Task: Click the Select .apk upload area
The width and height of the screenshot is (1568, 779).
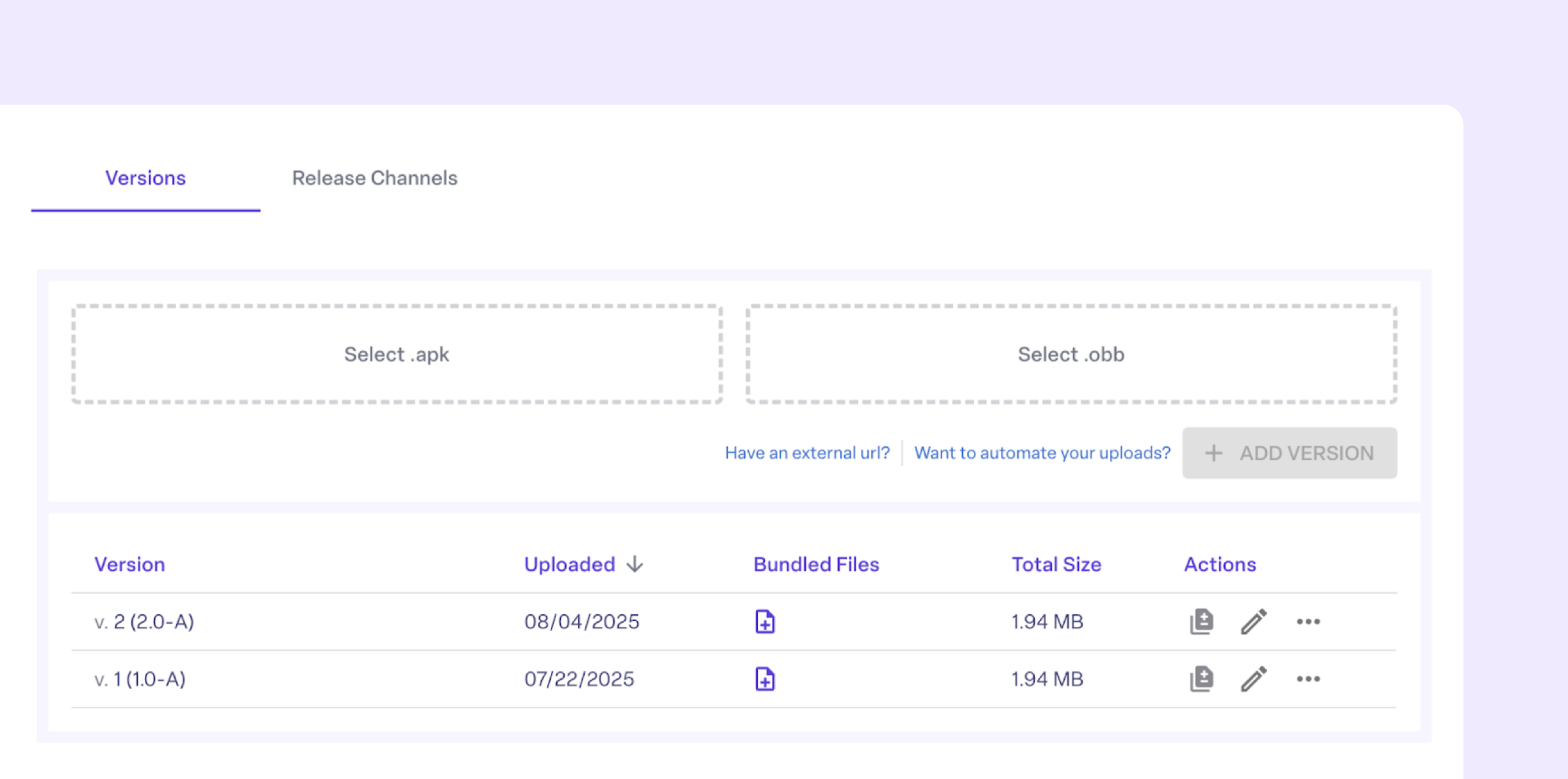Action: coord(397,354)
